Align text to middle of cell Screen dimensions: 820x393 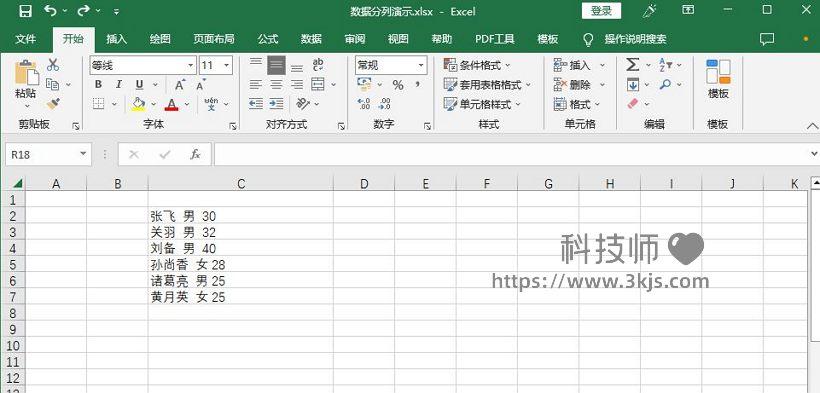point(277,65)
